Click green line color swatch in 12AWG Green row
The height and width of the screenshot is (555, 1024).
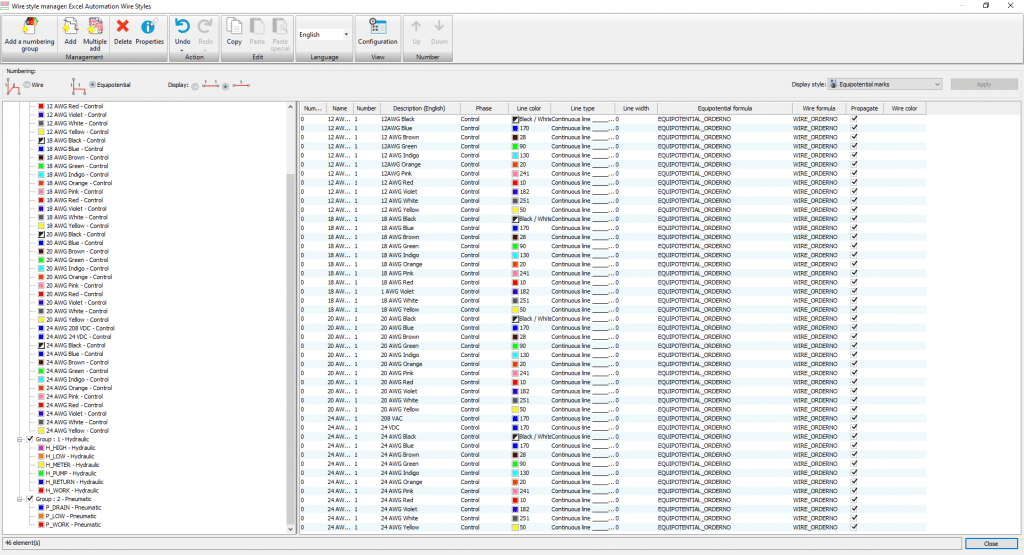pos(515,146)
